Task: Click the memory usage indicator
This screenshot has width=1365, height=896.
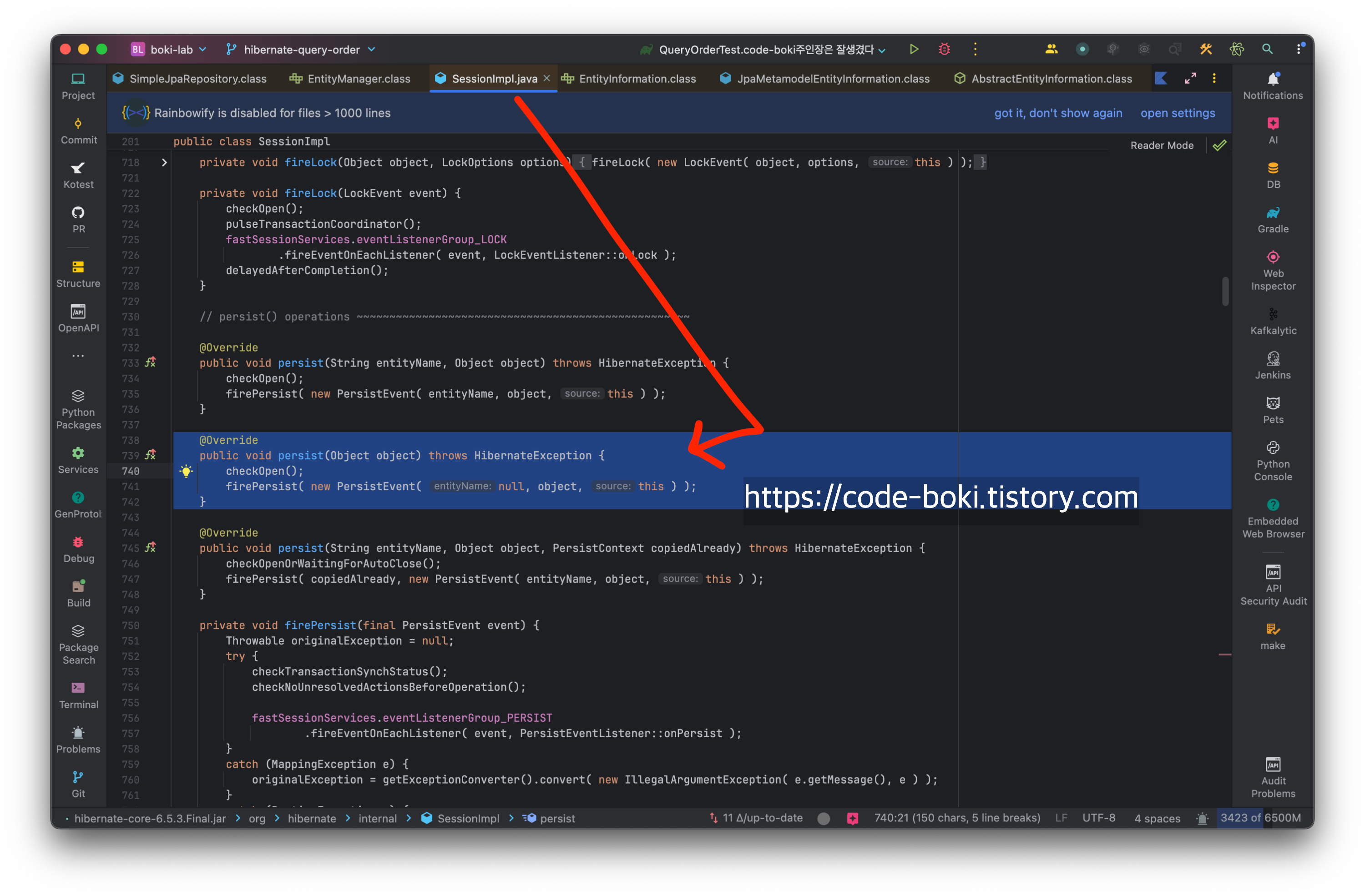Action: coord(1260,817)
